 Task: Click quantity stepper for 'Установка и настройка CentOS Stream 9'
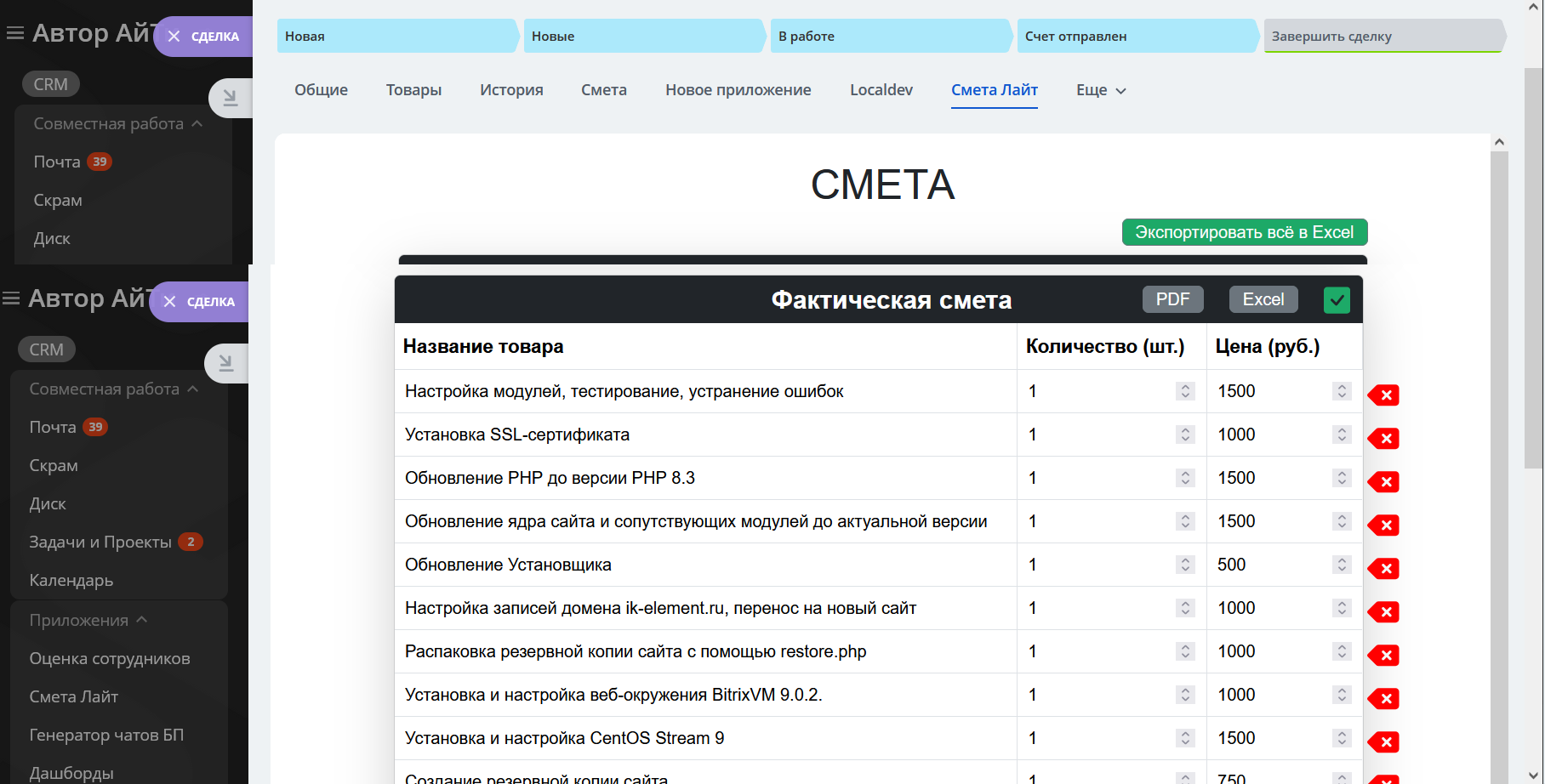[1185, 738]
